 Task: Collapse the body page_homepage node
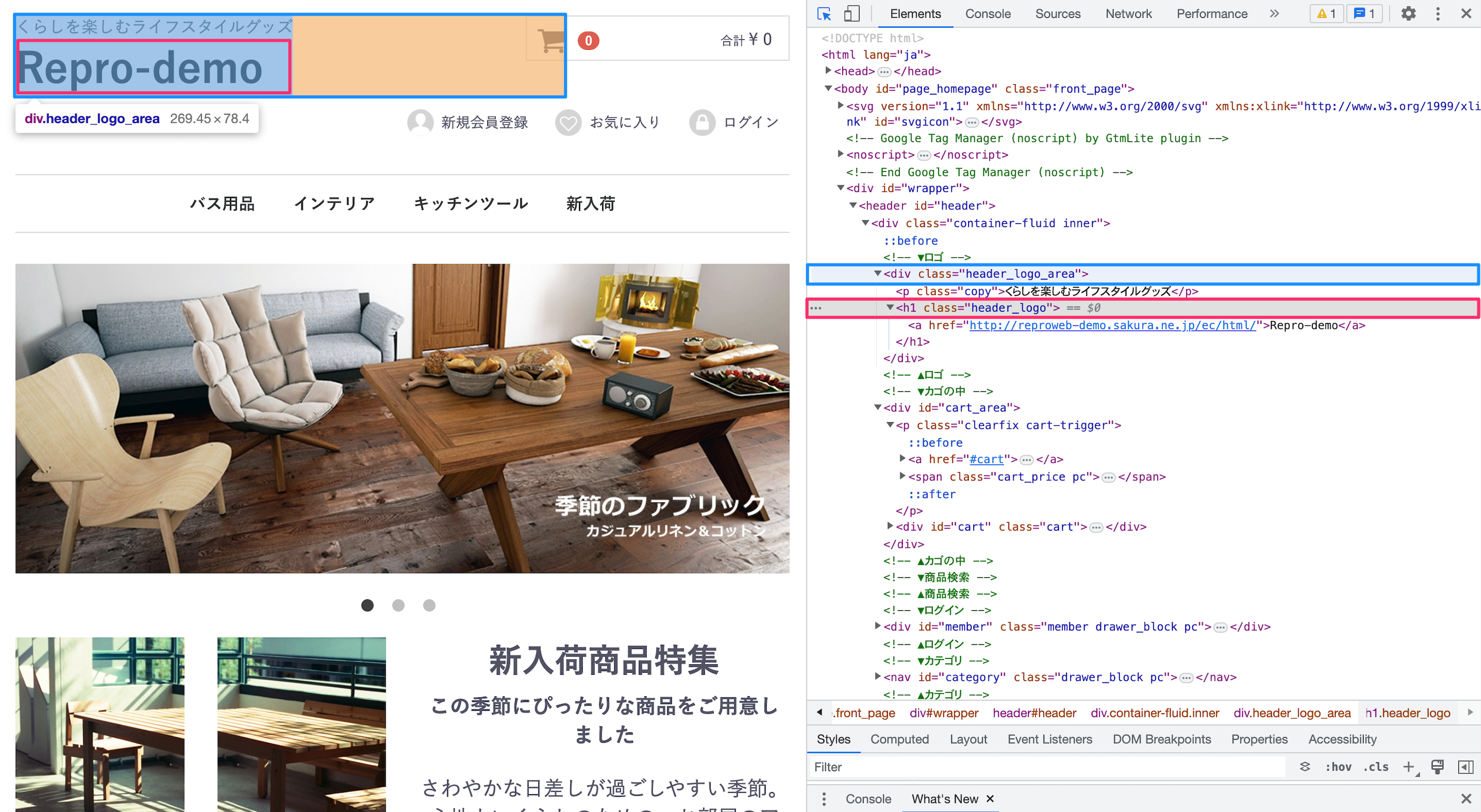coord(829,89)
